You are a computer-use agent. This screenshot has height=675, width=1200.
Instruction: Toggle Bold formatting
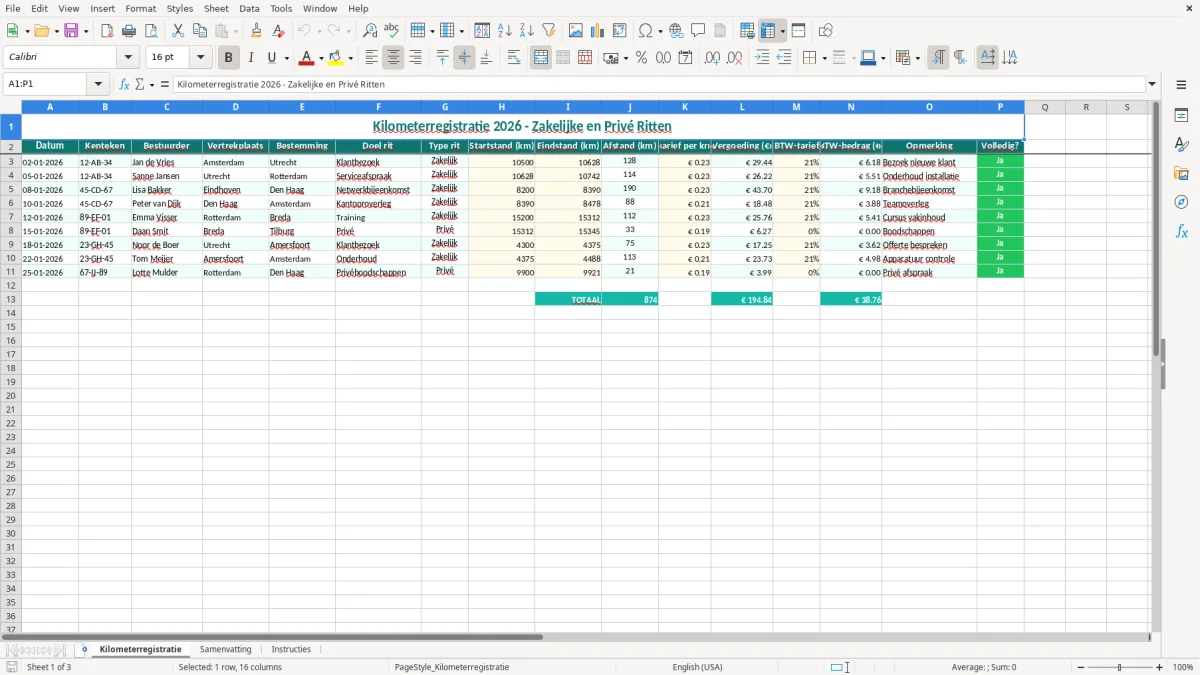pyautogui.click(x=229, y=58)
